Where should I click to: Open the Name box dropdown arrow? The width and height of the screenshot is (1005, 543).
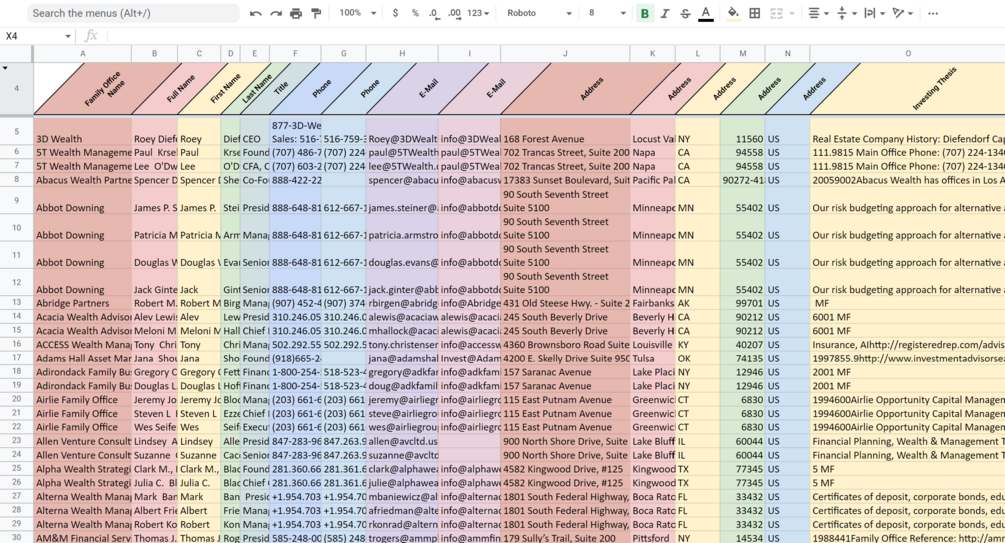pyautogui.click(x=67, y=37)
